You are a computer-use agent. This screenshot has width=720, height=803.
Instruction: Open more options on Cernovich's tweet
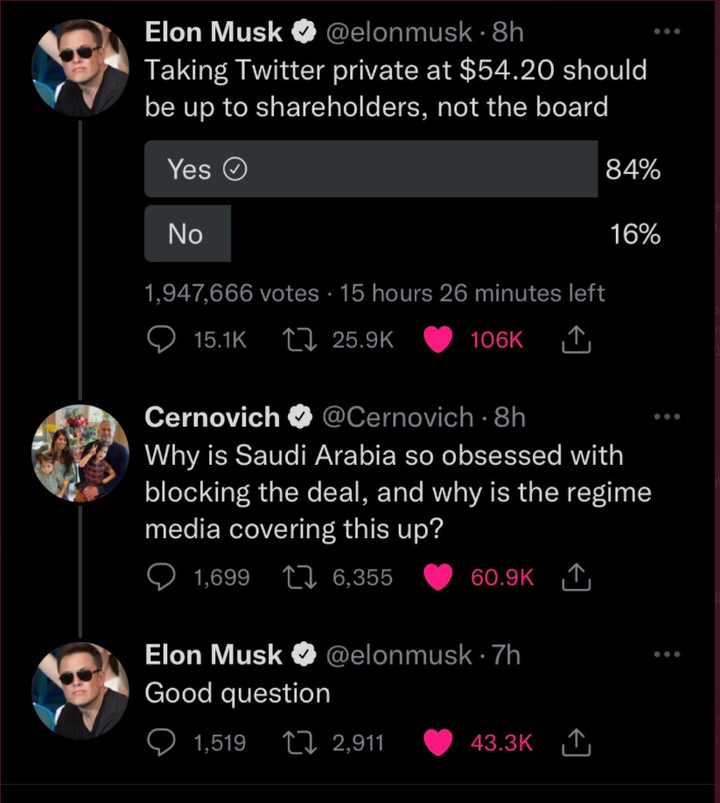[665, 417]
